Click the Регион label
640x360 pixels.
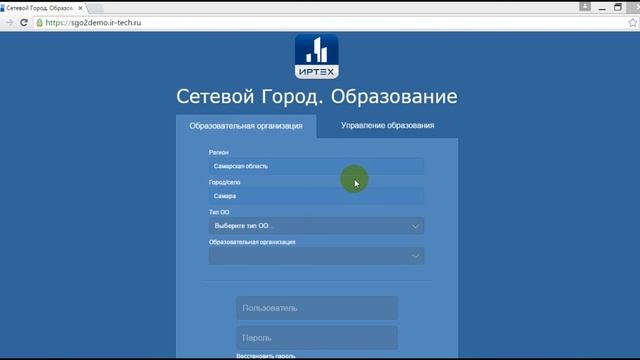click(x=219, y=152)
